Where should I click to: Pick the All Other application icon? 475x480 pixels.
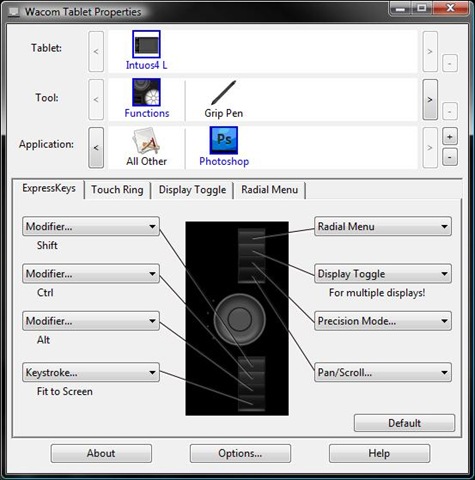[x=146, y=141]
